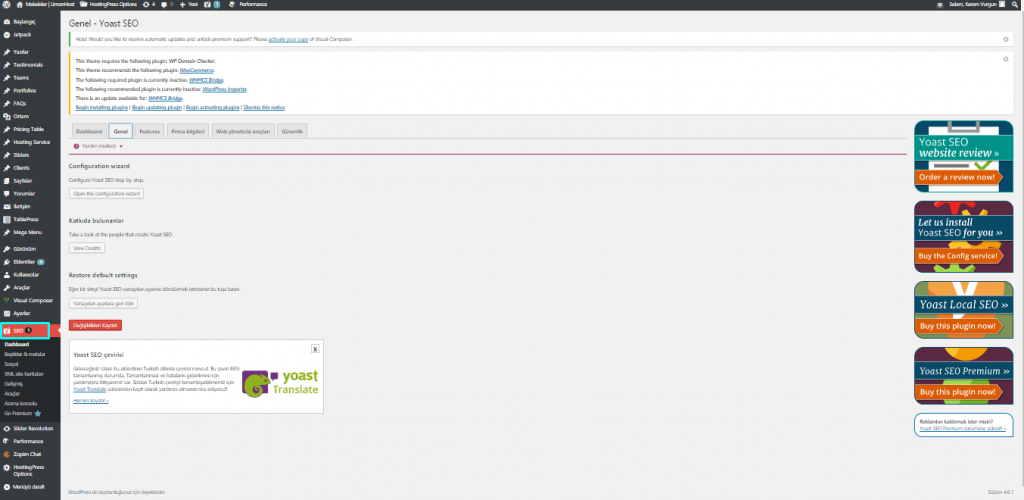Open Pricing Table in the sidebar
Screen dimensions: 1024x500
click(x=29, y=129)
